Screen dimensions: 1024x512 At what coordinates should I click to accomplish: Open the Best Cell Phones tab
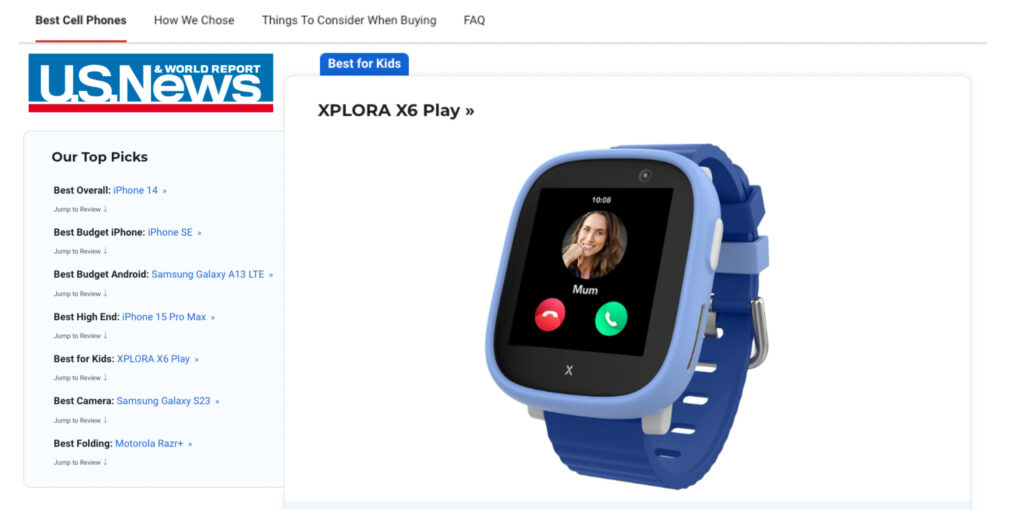point(81,20)
